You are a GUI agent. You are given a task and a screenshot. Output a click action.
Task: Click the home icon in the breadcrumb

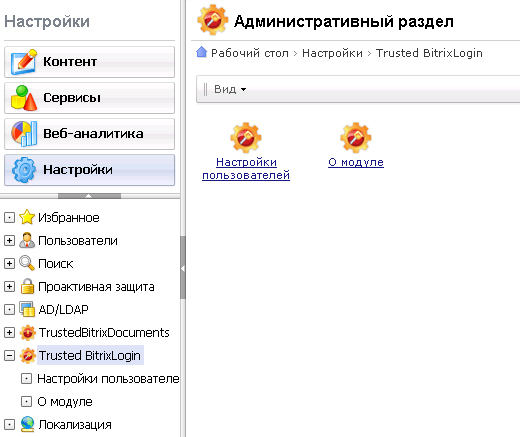202,52
